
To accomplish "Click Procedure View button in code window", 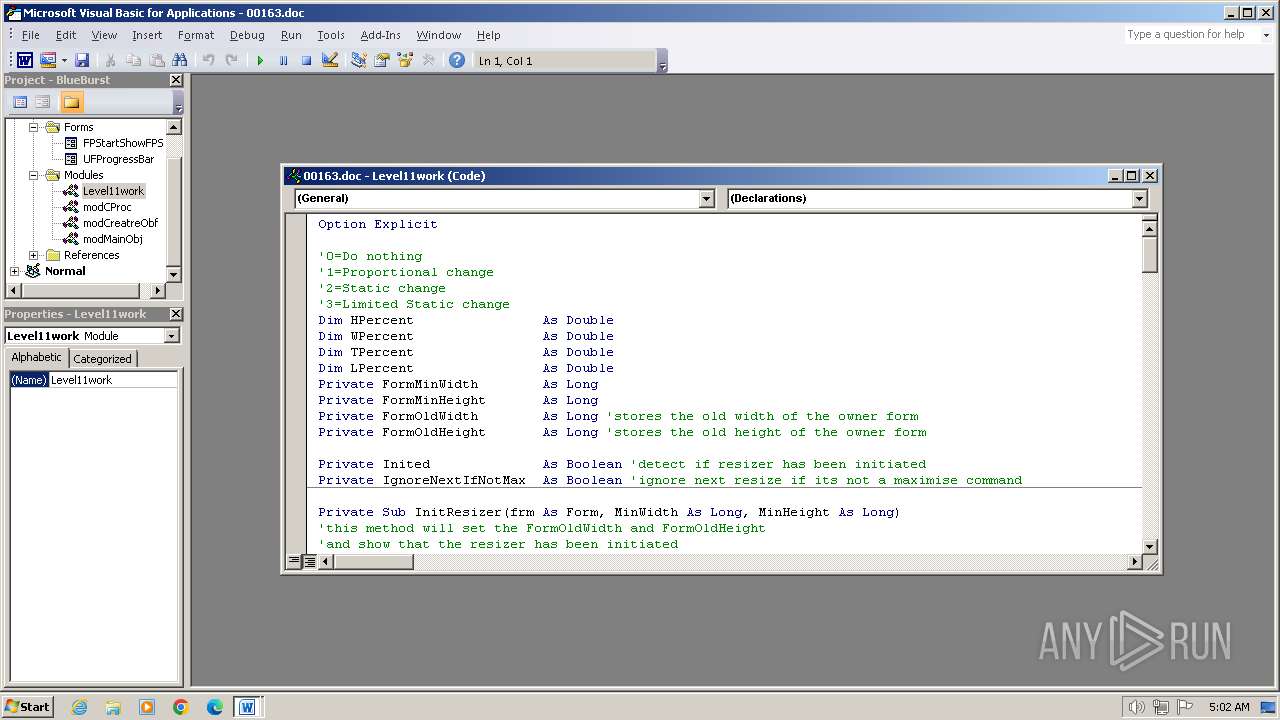I will pos(295,562).
